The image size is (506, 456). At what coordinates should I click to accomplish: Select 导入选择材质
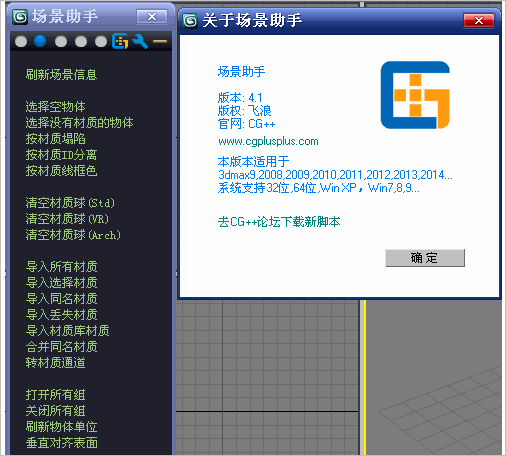pos(61,283)
